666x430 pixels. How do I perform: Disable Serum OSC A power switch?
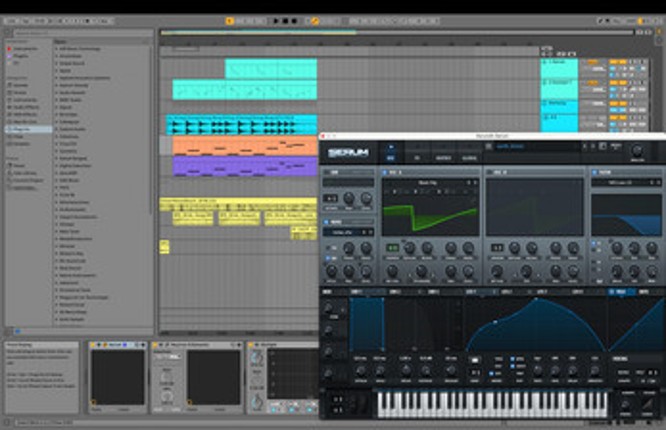384,173
